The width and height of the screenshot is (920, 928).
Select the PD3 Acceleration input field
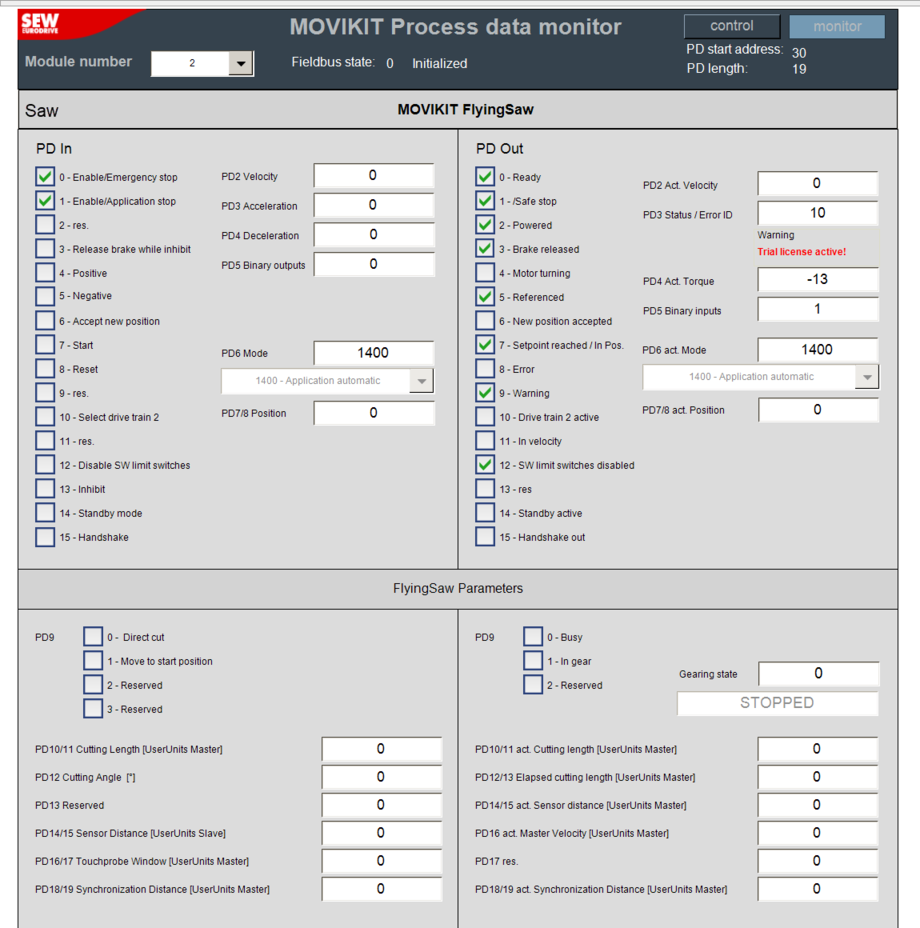click(x=373, y=206)
